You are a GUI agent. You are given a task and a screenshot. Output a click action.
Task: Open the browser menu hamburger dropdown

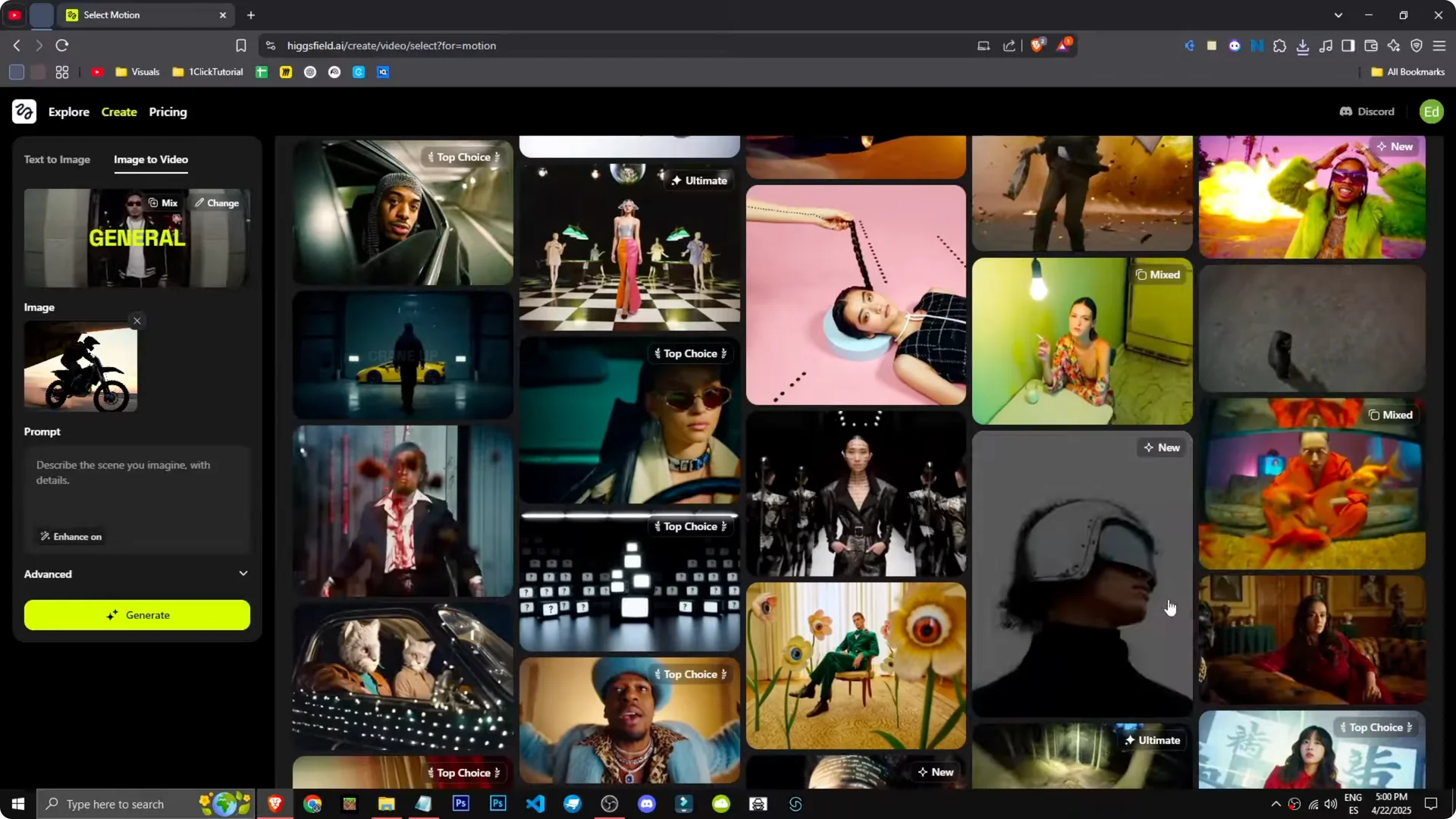pyautogui.click(x=1439, y=45)
